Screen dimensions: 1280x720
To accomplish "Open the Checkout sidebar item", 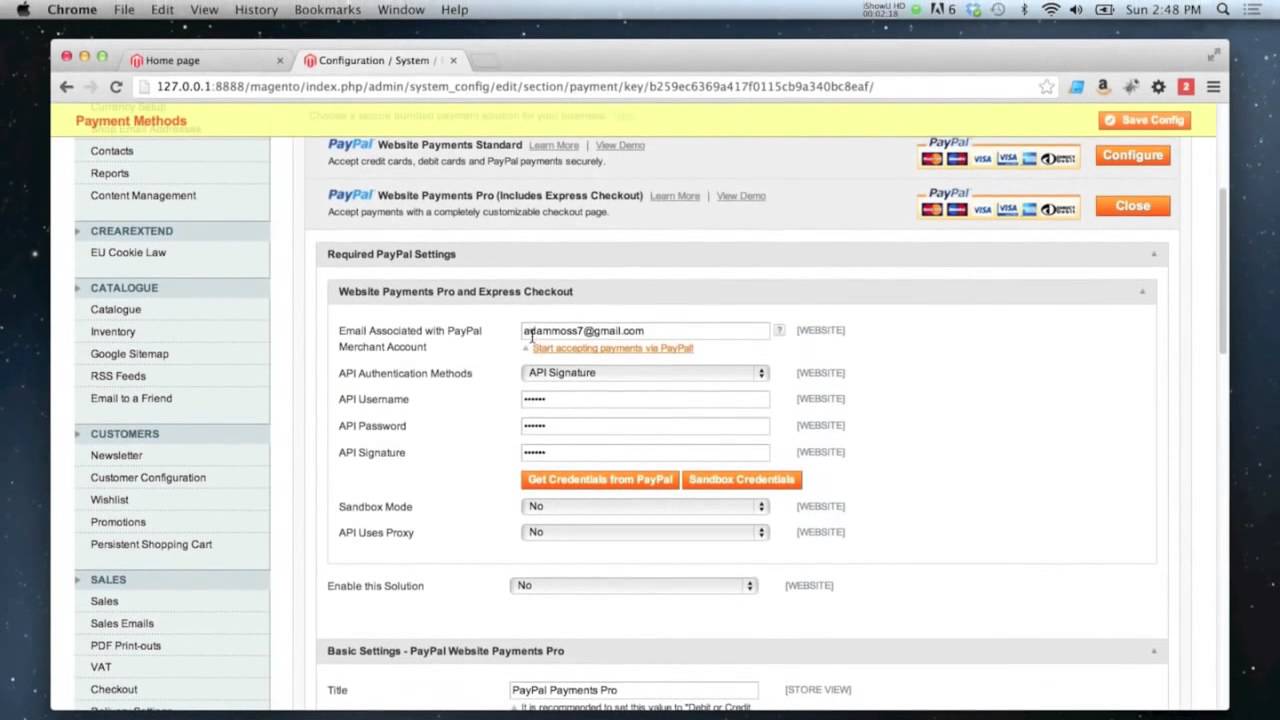I will pyautogui.click(x=114, y=690).
